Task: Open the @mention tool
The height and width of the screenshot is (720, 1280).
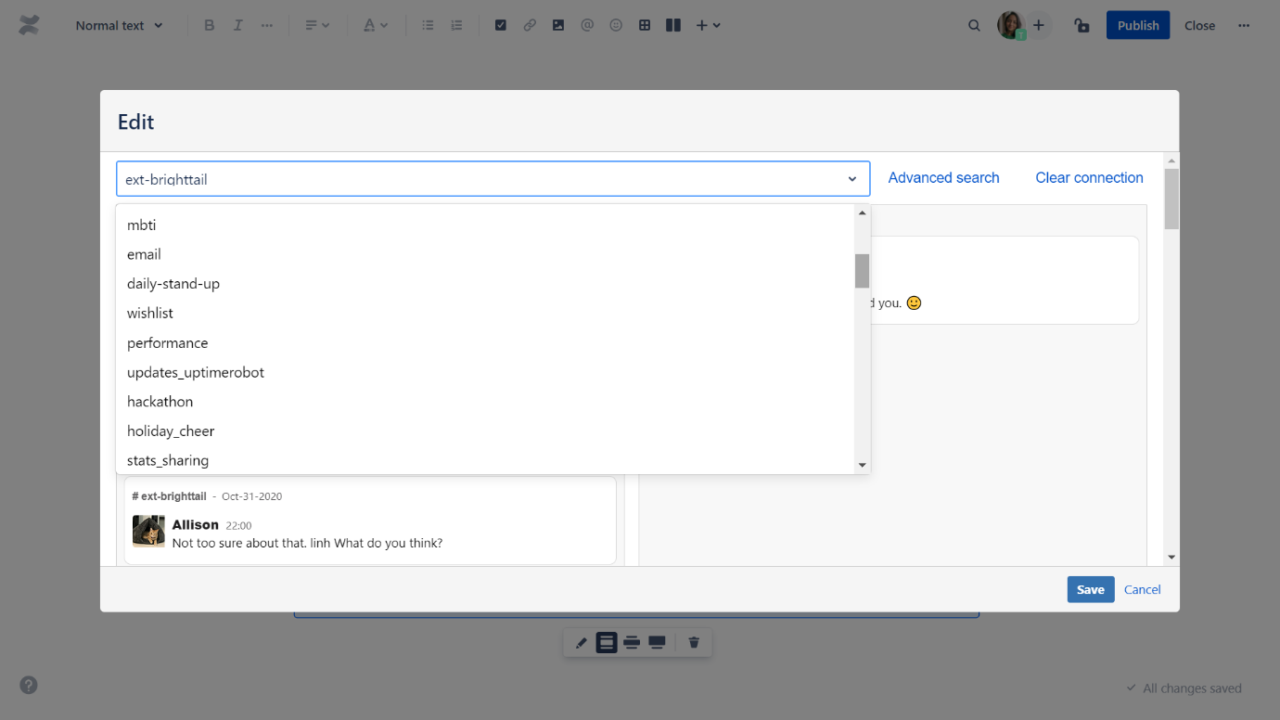Action: (587, 24)
